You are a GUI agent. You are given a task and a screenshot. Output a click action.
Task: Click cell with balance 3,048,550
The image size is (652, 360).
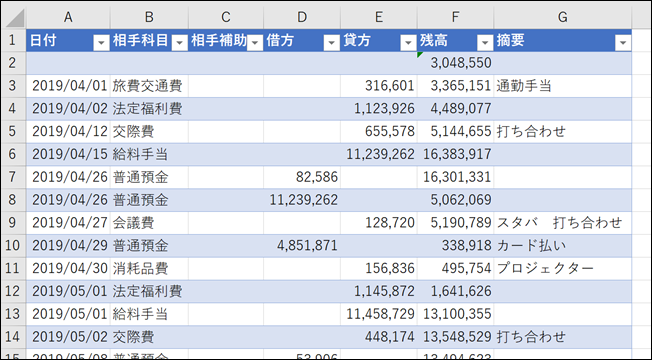(455, 63)
